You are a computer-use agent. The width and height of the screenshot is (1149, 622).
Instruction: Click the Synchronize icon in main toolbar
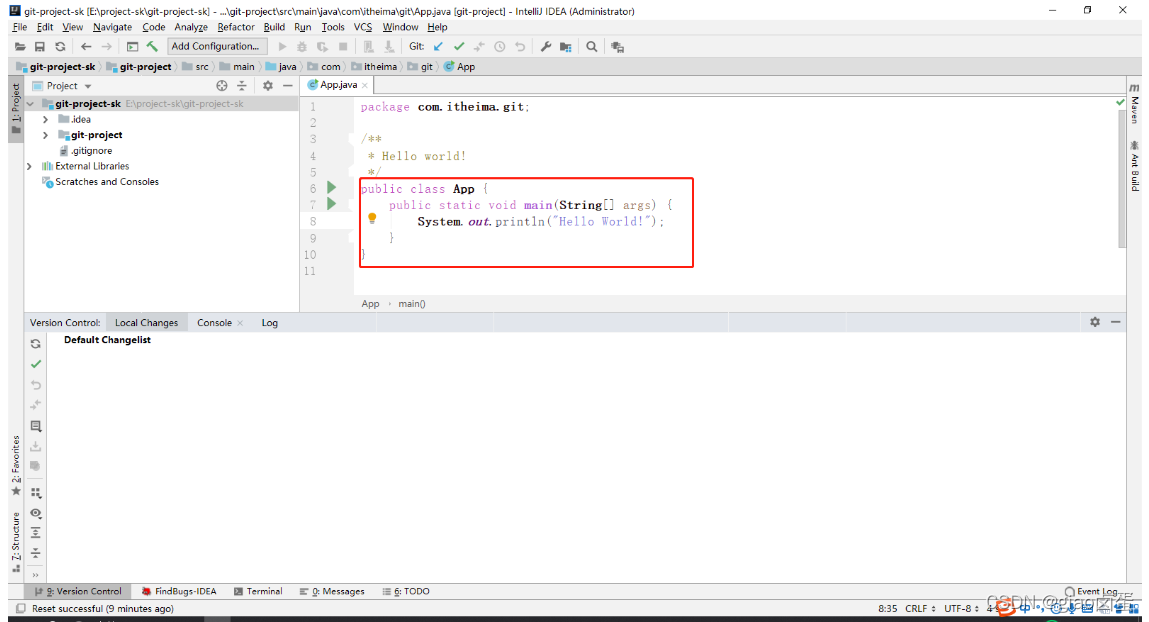[60, 46]
